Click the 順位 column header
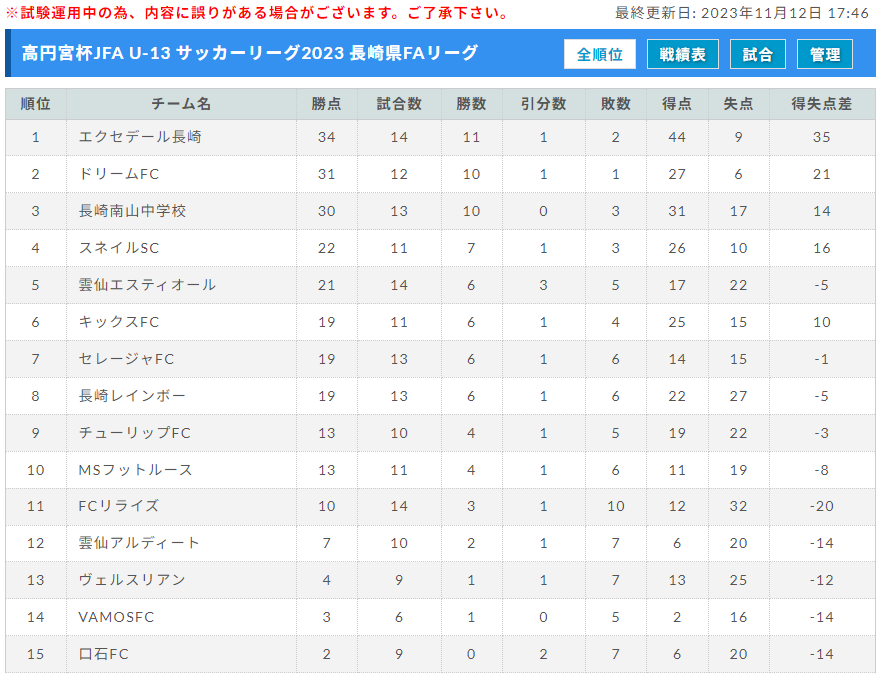 36,104
